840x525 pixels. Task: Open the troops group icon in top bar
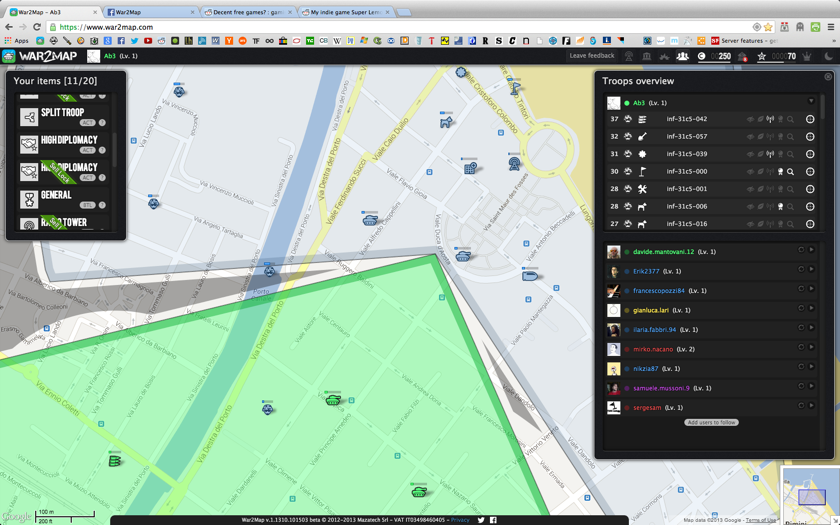(x=682, y=57)
